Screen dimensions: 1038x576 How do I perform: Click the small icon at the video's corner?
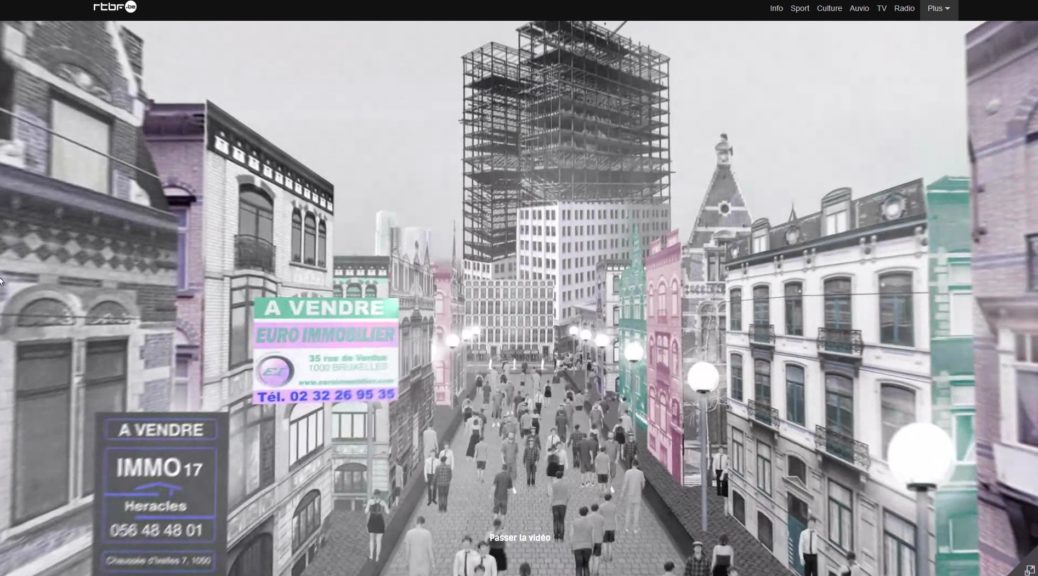[x=1029, y=569]
